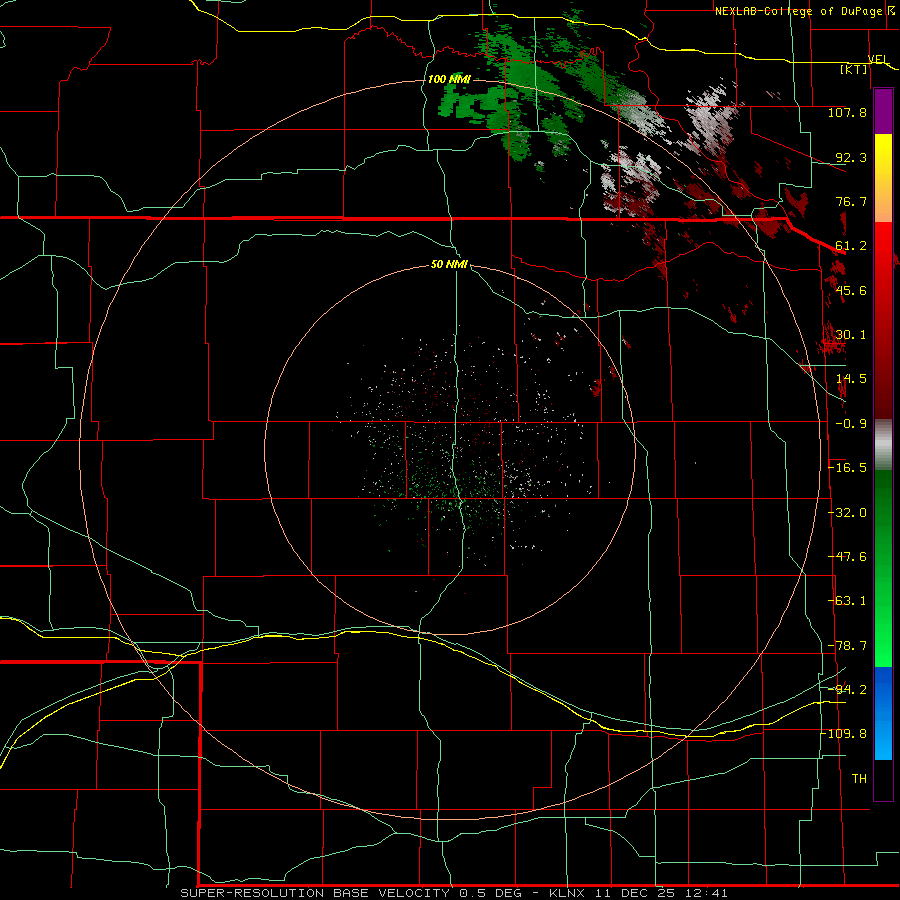The image size is (900, 900).
Task: Click the -109.8 velocity scale value
Action: (x=844, y=734)
